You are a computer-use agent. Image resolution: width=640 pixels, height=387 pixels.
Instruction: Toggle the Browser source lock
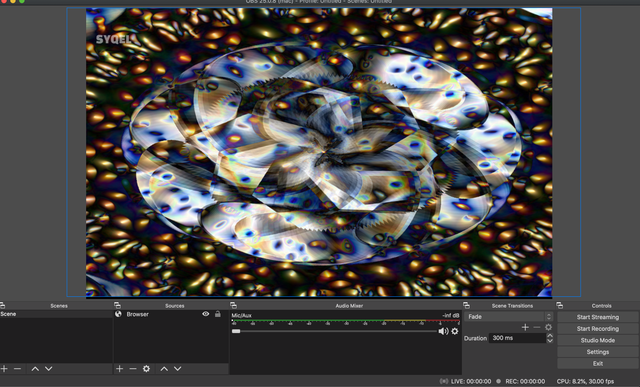[x=218, y=314]
